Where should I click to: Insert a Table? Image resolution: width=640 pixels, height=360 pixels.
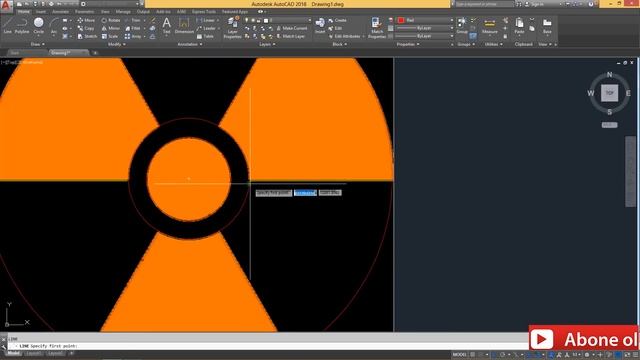[x=205, y=36]
